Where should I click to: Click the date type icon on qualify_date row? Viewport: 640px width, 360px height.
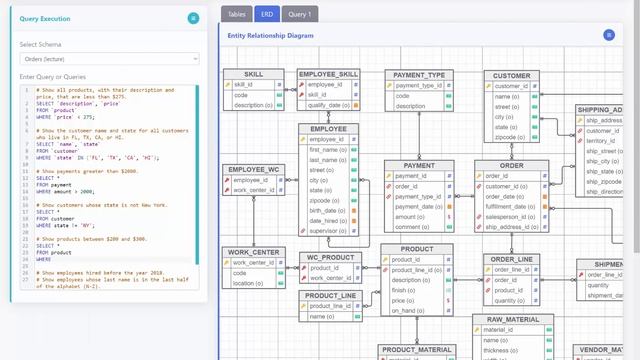click(356, 105)
